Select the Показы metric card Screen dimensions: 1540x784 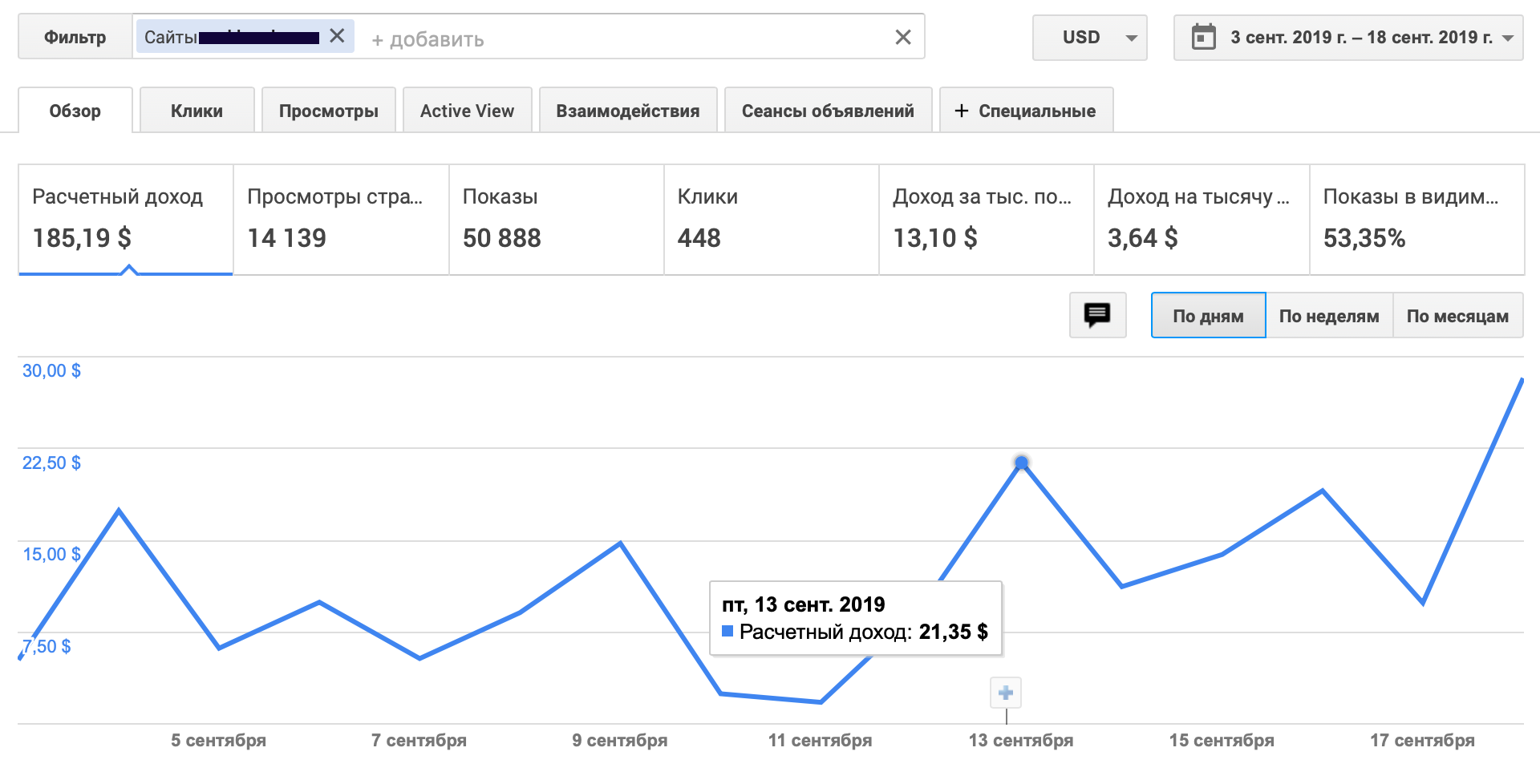556,219
